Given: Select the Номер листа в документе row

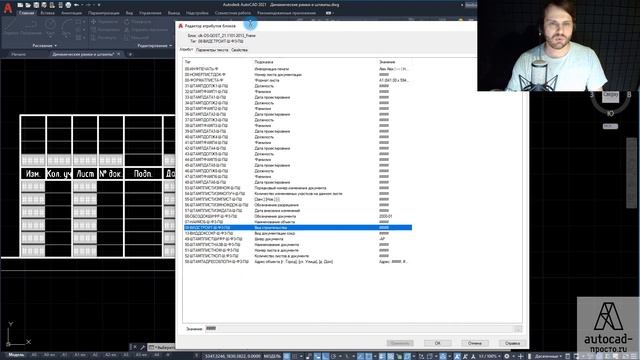Looking at the screenshot, I should [298, 250].
